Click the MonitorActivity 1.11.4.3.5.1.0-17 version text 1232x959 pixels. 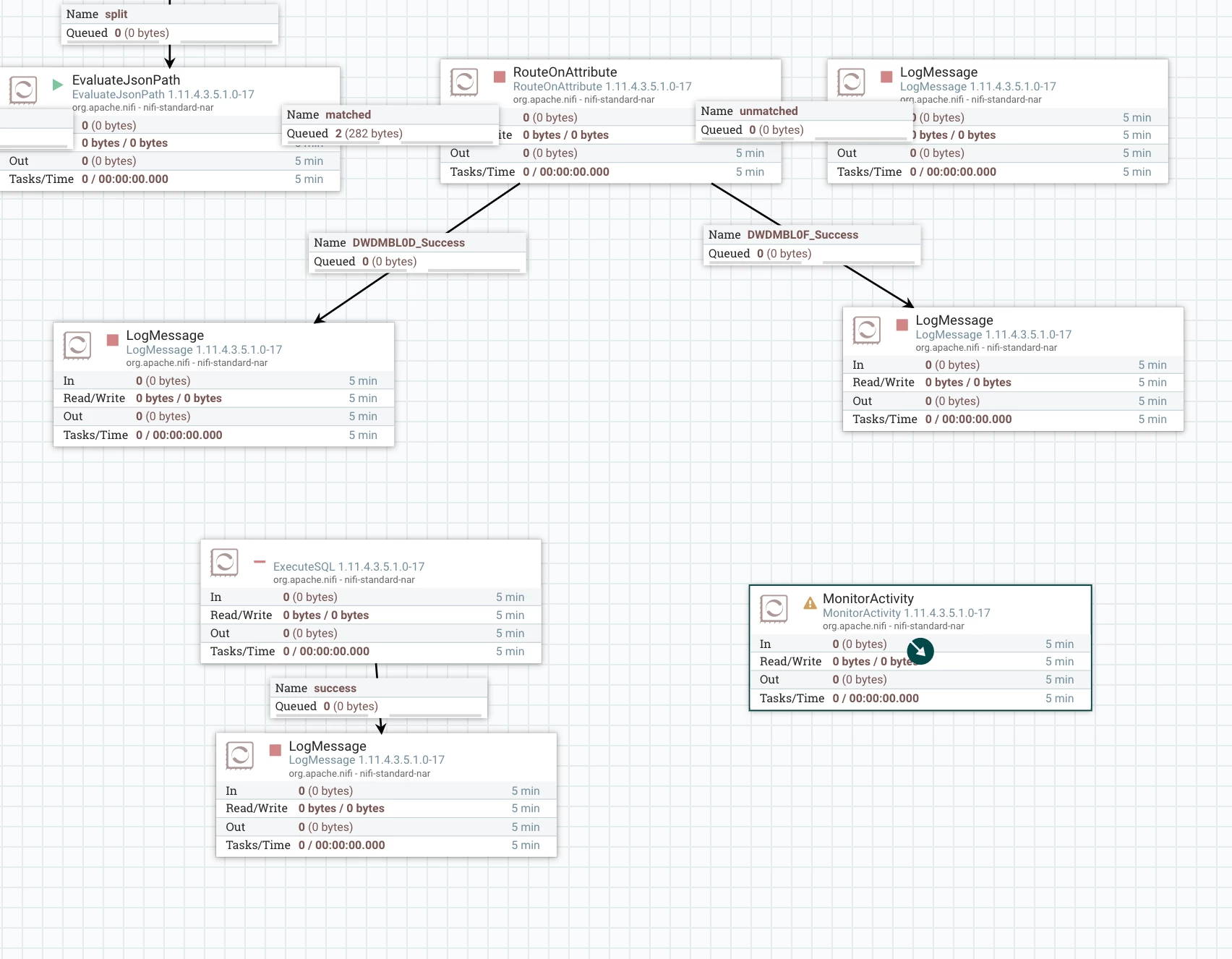pyautogui.click(x=906, y=613)
